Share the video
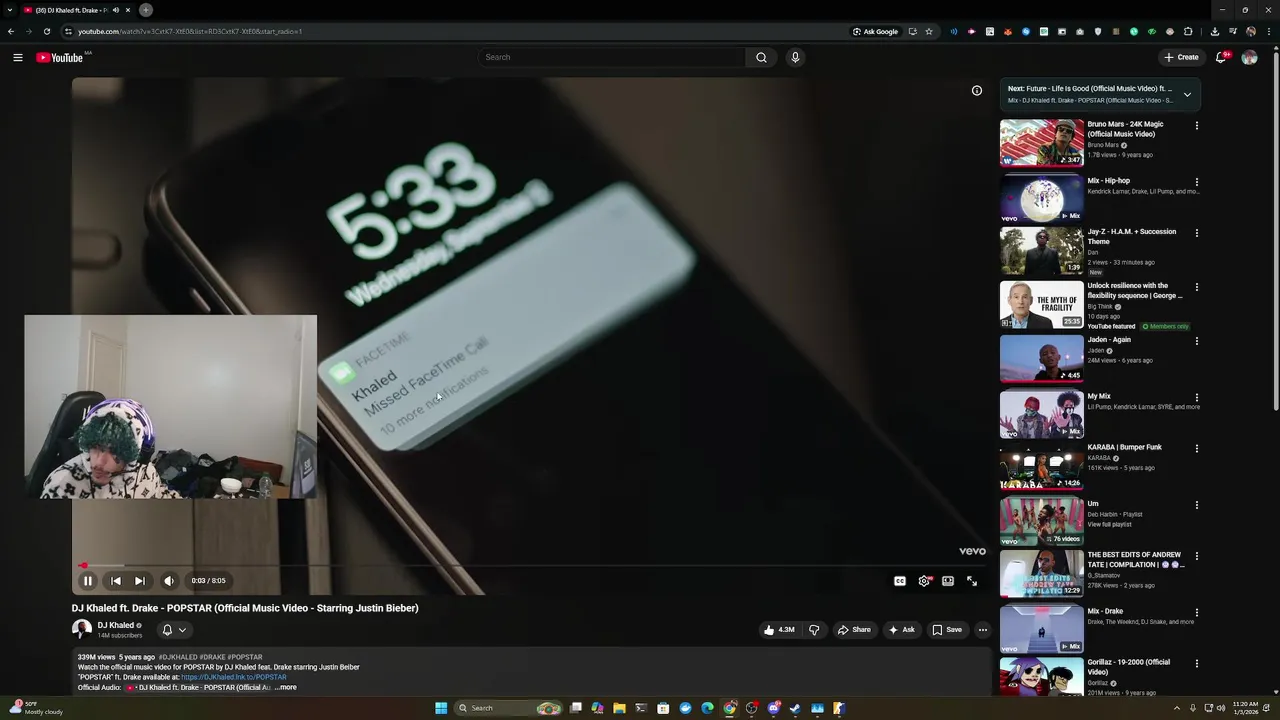The width and height of the screenshot is (1280, 720). 854,630
